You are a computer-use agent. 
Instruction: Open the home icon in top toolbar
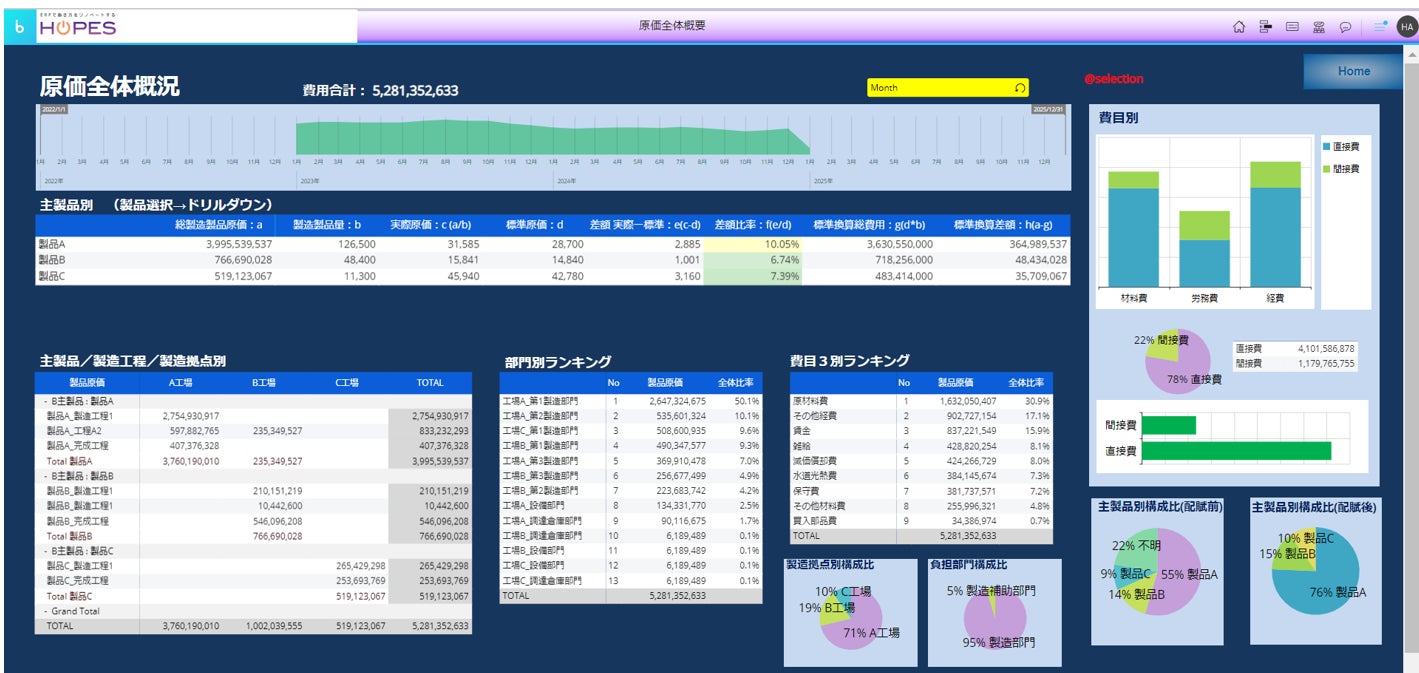click(1239, 27)
